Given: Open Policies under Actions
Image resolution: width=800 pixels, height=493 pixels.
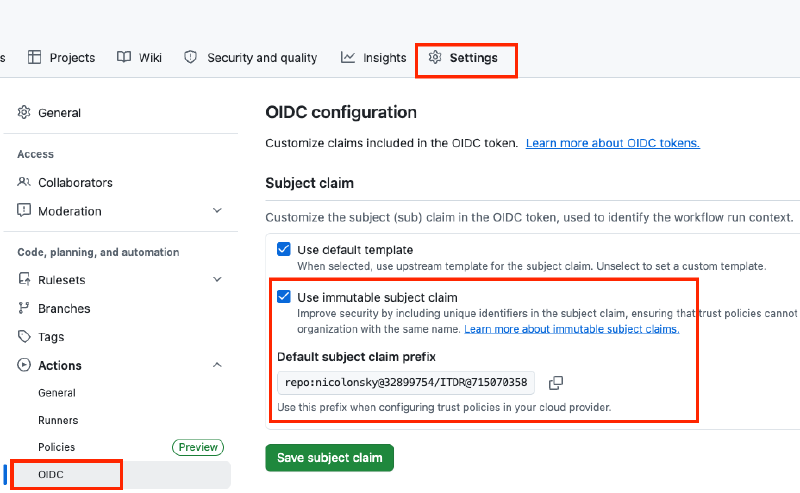Looking at the screenshot, I should coord(57,447).
